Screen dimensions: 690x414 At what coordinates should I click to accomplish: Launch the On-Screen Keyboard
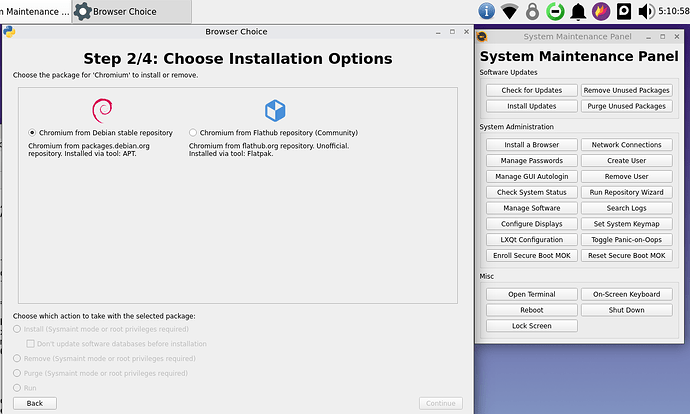[x=627, y=294]
